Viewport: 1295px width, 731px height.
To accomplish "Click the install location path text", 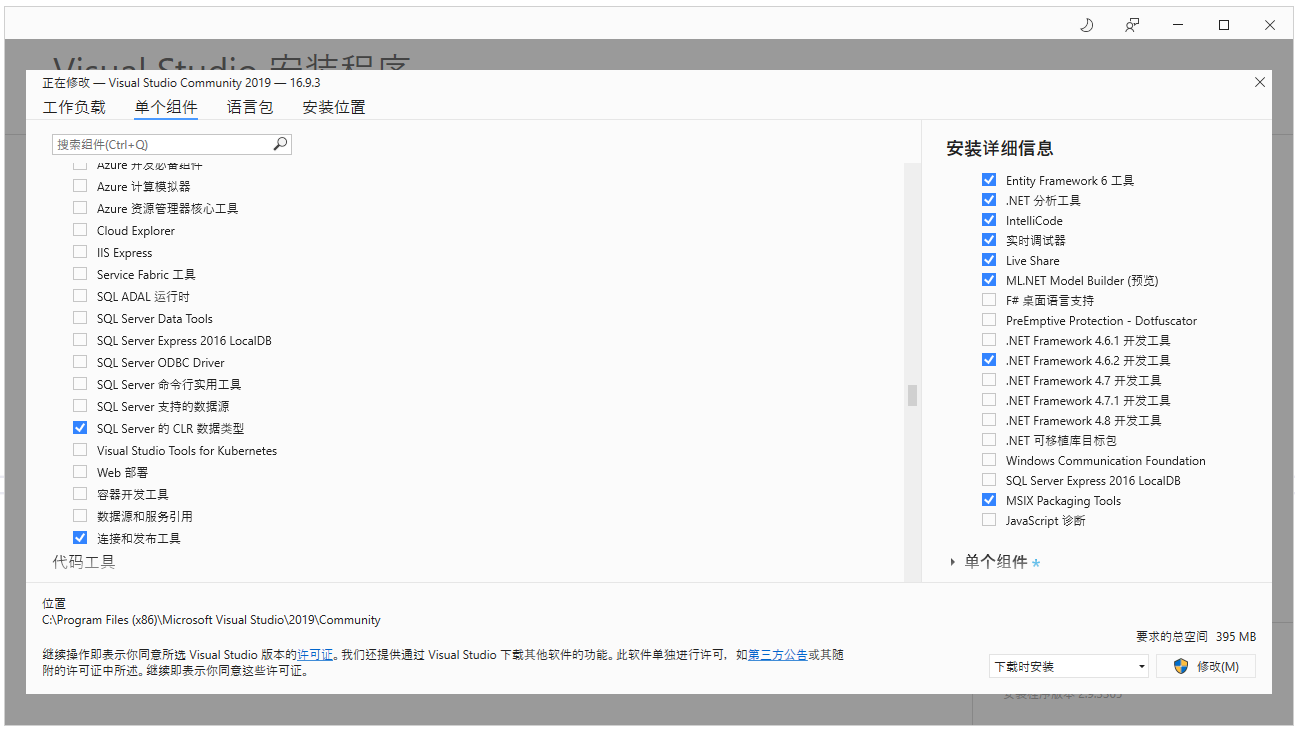I will [x=212, y=620].
